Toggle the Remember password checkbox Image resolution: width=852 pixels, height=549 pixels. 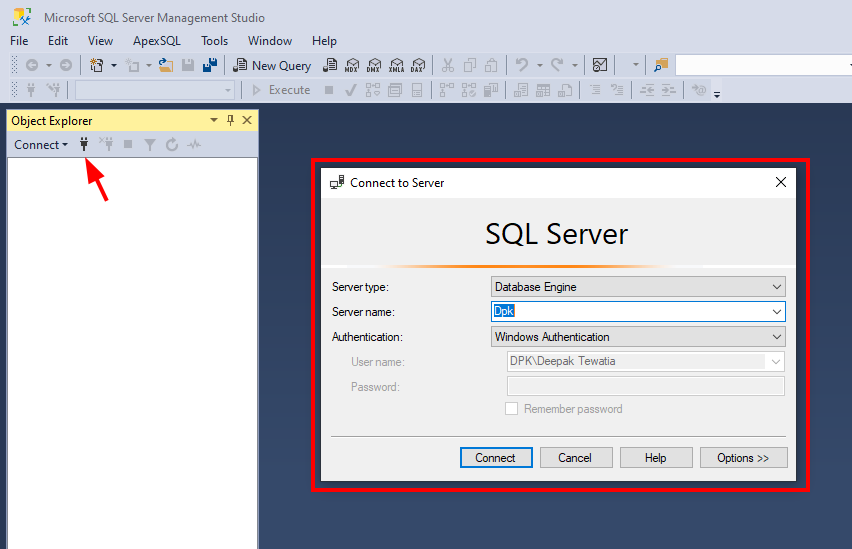click(x=511, y=409)
